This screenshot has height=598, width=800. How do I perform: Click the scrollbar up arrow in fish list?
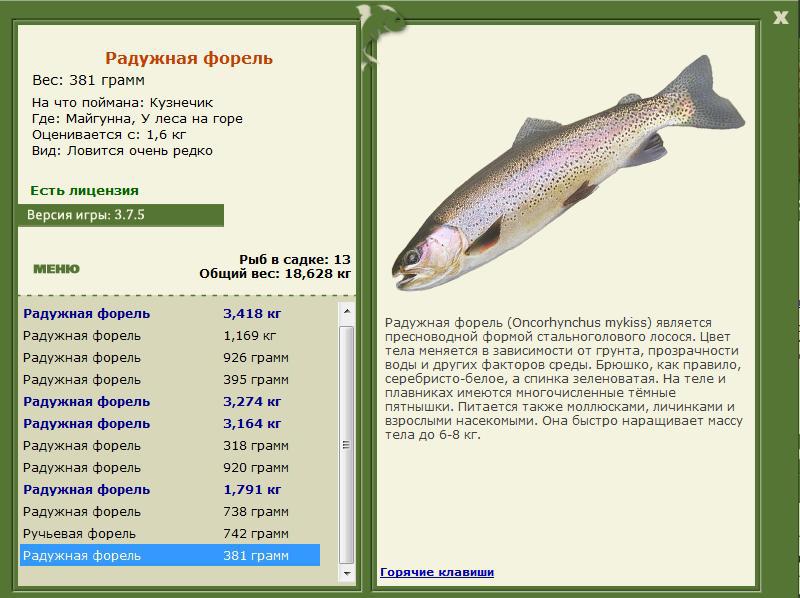tap(347, 311)
